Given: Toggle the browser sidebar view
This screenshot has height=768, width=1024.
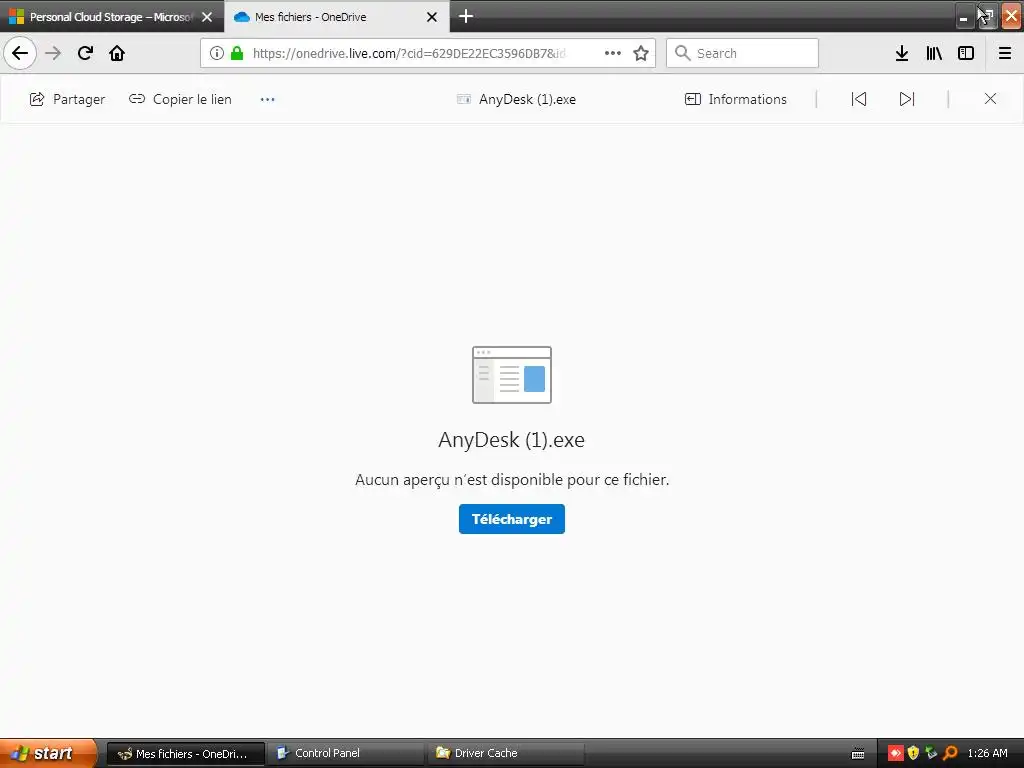Looking at the screenshot, I should click(966, 53).
